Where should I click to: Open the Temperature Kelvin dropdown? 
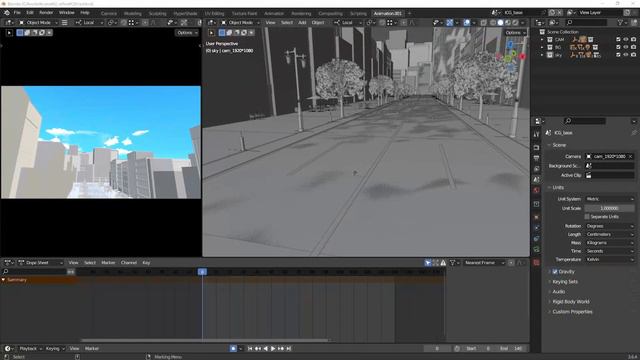tap(610, 259)
